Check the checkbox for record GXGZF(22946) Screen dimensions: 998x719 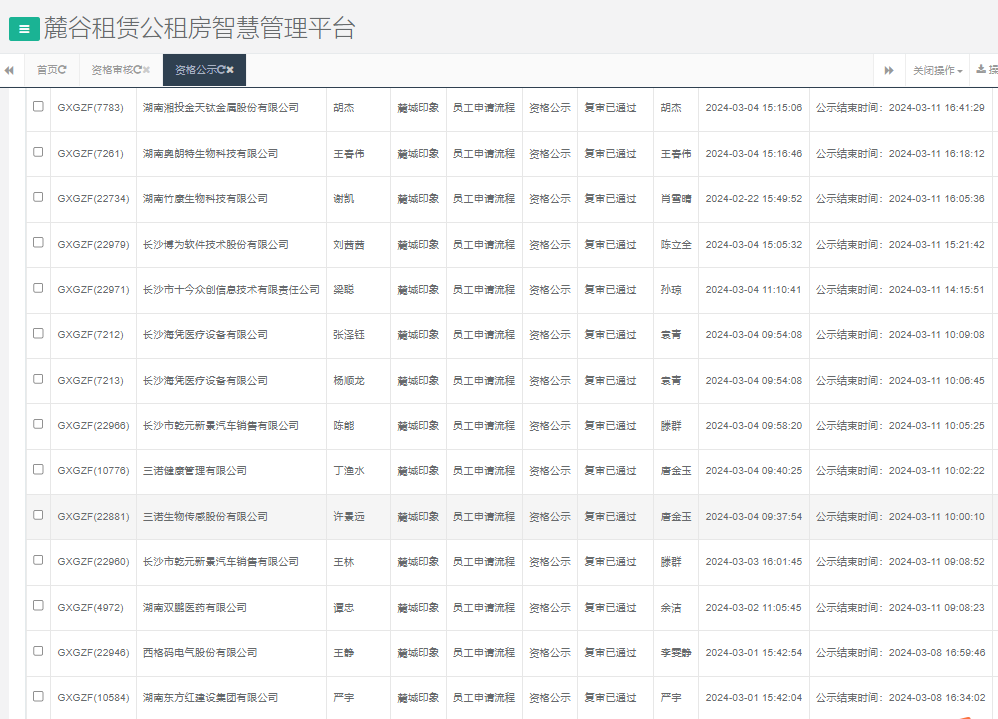point(39,653)
